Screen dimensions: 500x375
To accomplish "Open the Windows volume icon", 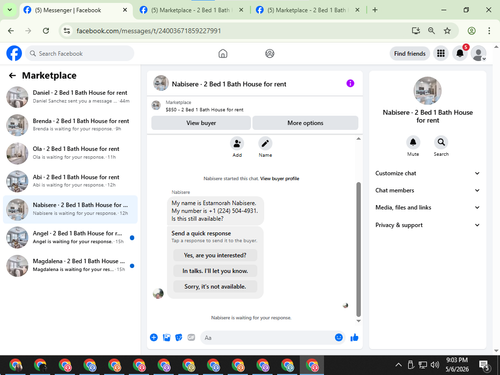I will click(434, 365).
